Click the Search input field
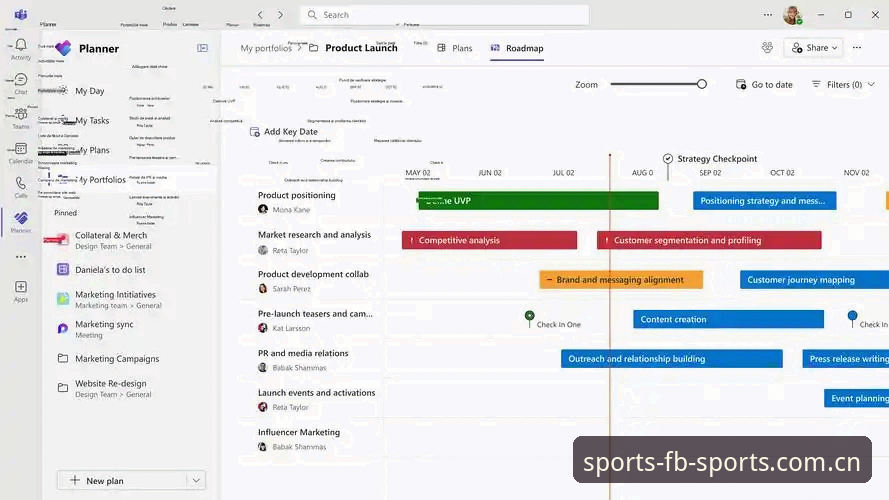889x500 pixels. click(444, 15)
